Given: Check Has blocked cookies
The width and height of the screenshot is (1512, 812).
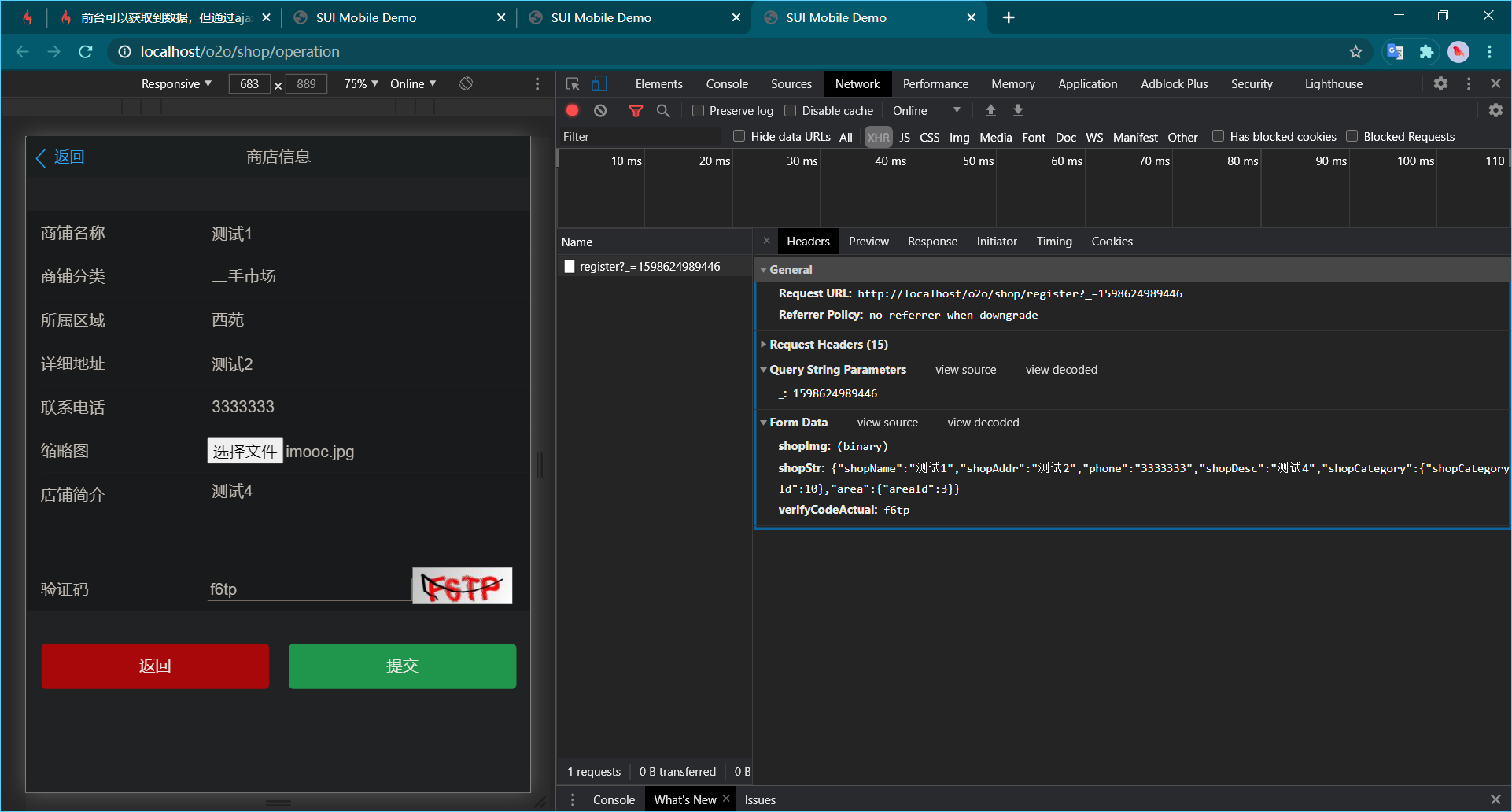Looking at the screenshot, I should tap(1219, 136).
